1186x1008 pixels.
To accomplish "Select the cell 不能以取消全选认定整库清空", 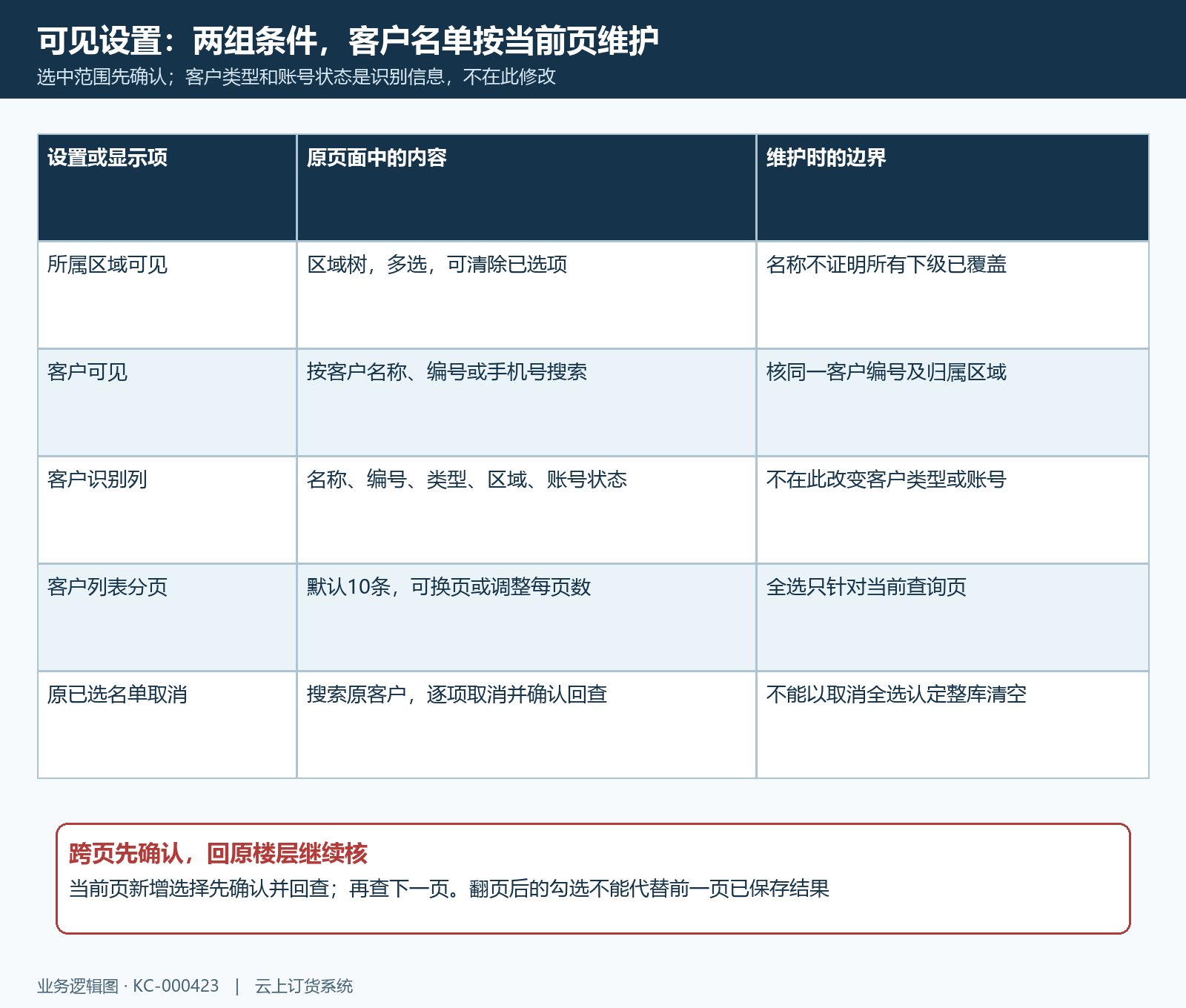I will click(953, 725).
